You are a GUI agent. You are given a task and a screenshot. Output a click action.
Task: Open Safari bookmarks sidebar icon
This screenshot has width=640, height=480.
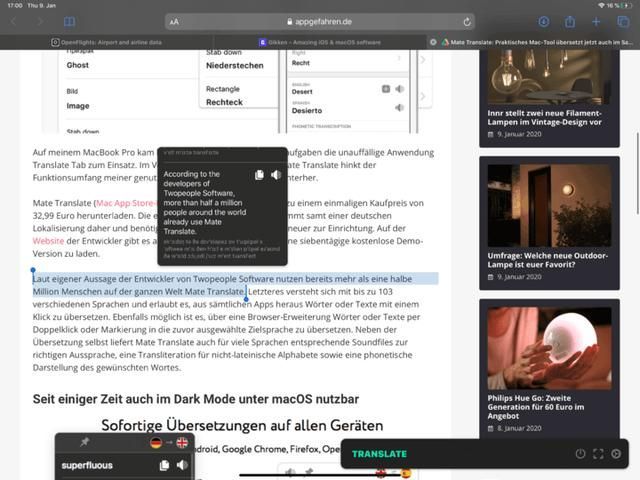[x=69, y=21]
